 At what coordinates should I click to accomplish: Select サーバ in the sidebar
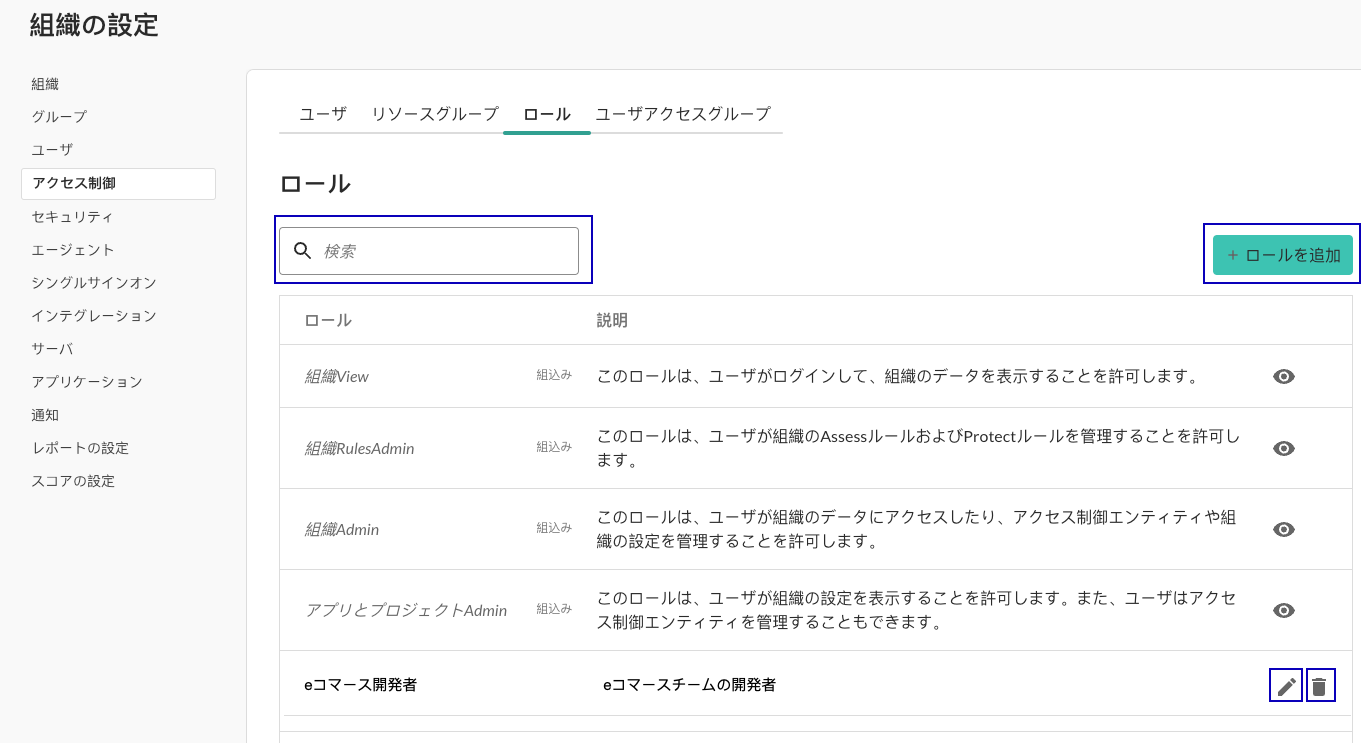coord(52,349)
